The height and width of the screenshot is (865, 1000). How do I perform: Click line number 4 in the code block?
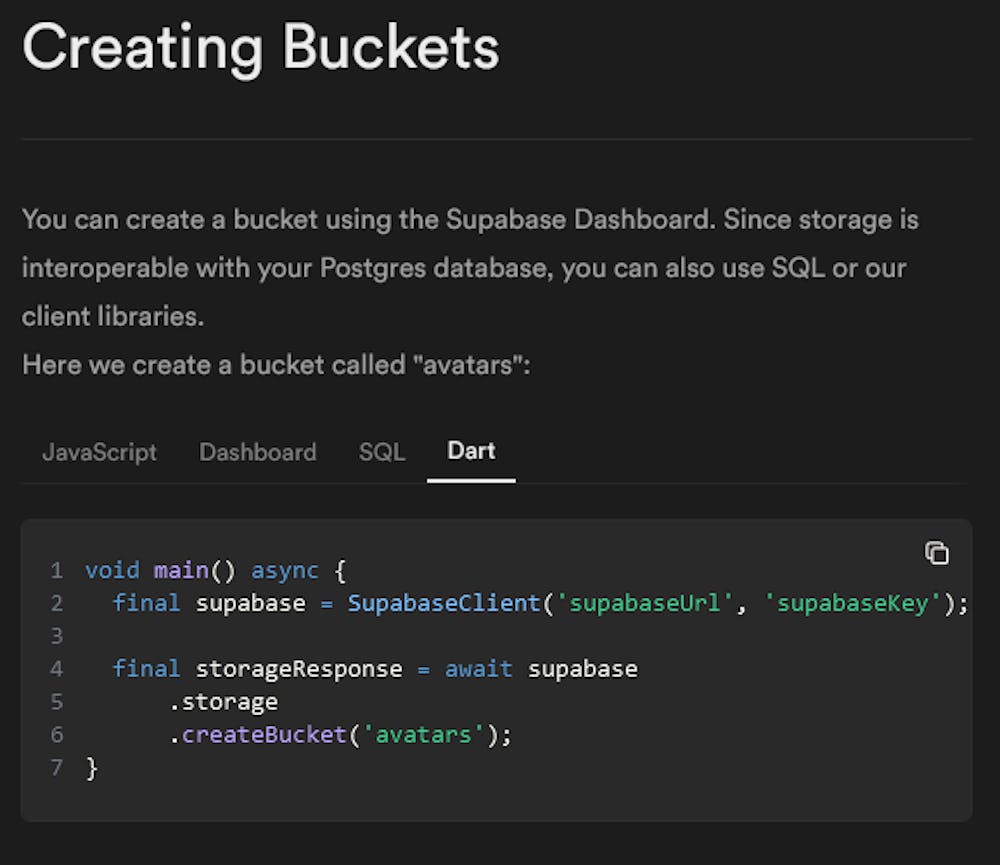(x=57, y=668)
